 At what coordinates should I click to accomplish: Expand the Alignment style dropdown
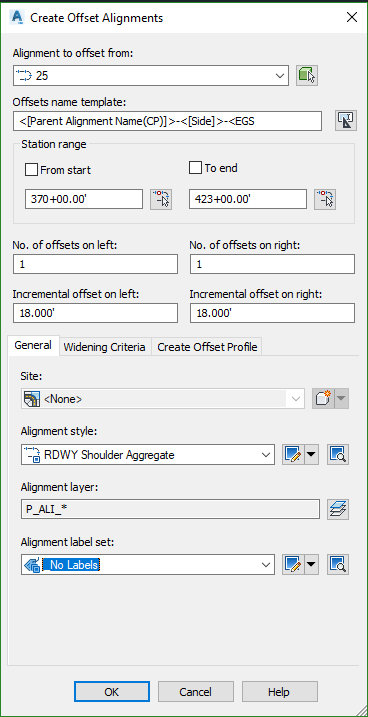pos(266,455)
